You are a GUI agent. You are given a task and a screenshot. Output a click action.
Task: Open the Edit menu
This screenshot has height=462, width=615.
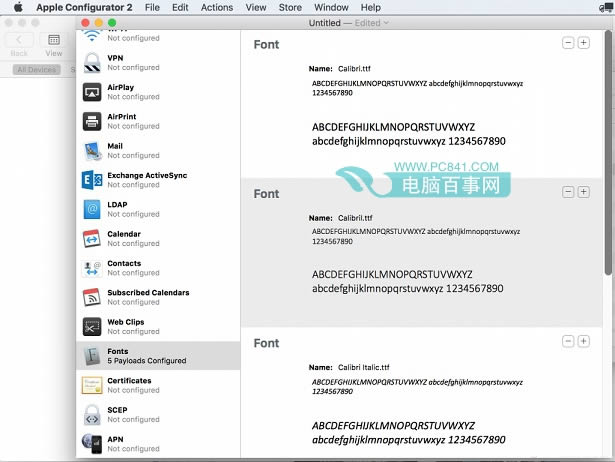pos(180,7)
